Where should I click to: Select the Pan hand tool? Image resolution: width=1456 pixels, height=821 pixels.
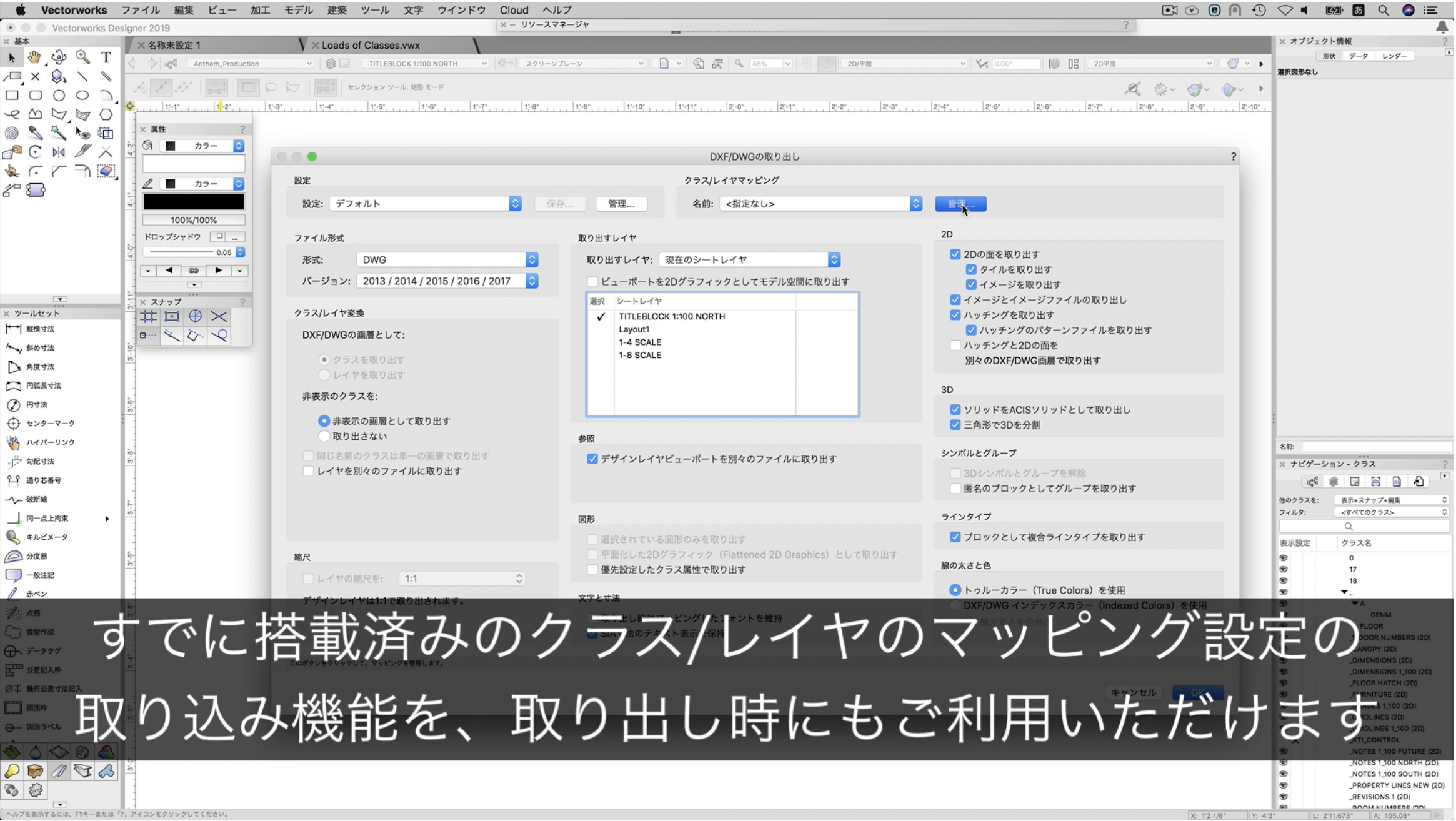(x=34, y=57)
